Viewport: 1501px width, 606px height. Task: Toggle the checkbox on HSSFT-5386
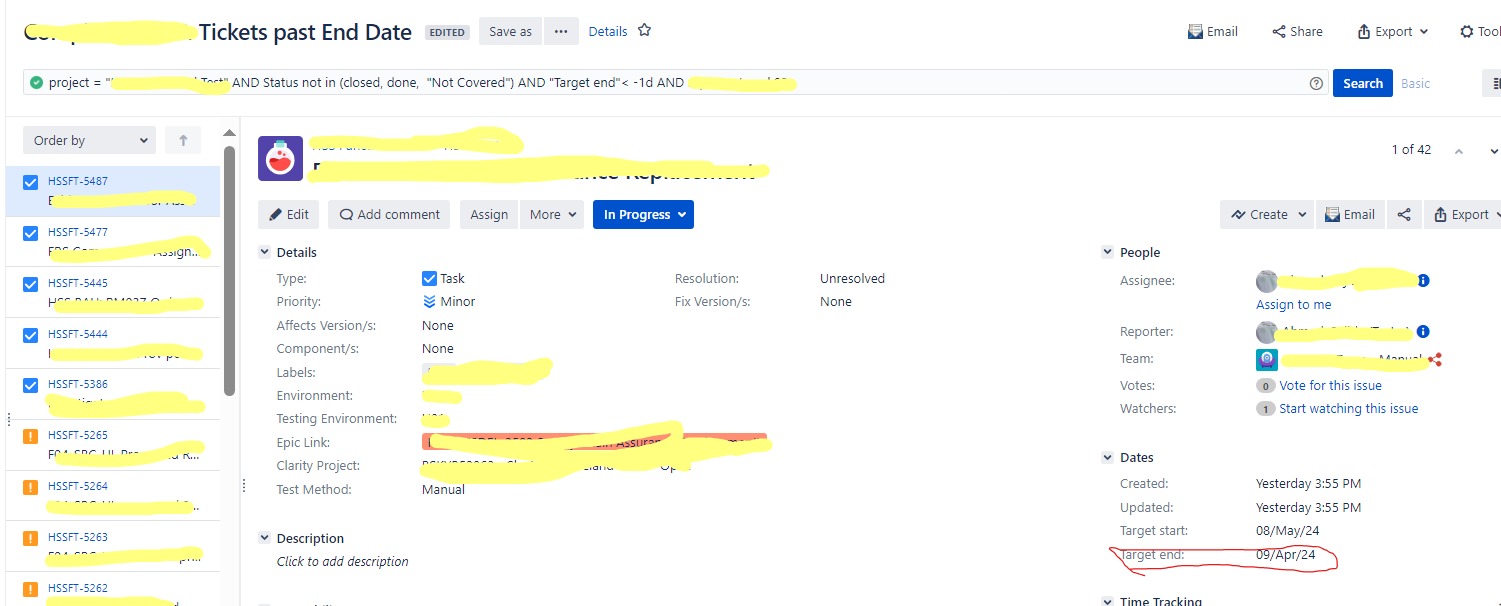point(29,384)
